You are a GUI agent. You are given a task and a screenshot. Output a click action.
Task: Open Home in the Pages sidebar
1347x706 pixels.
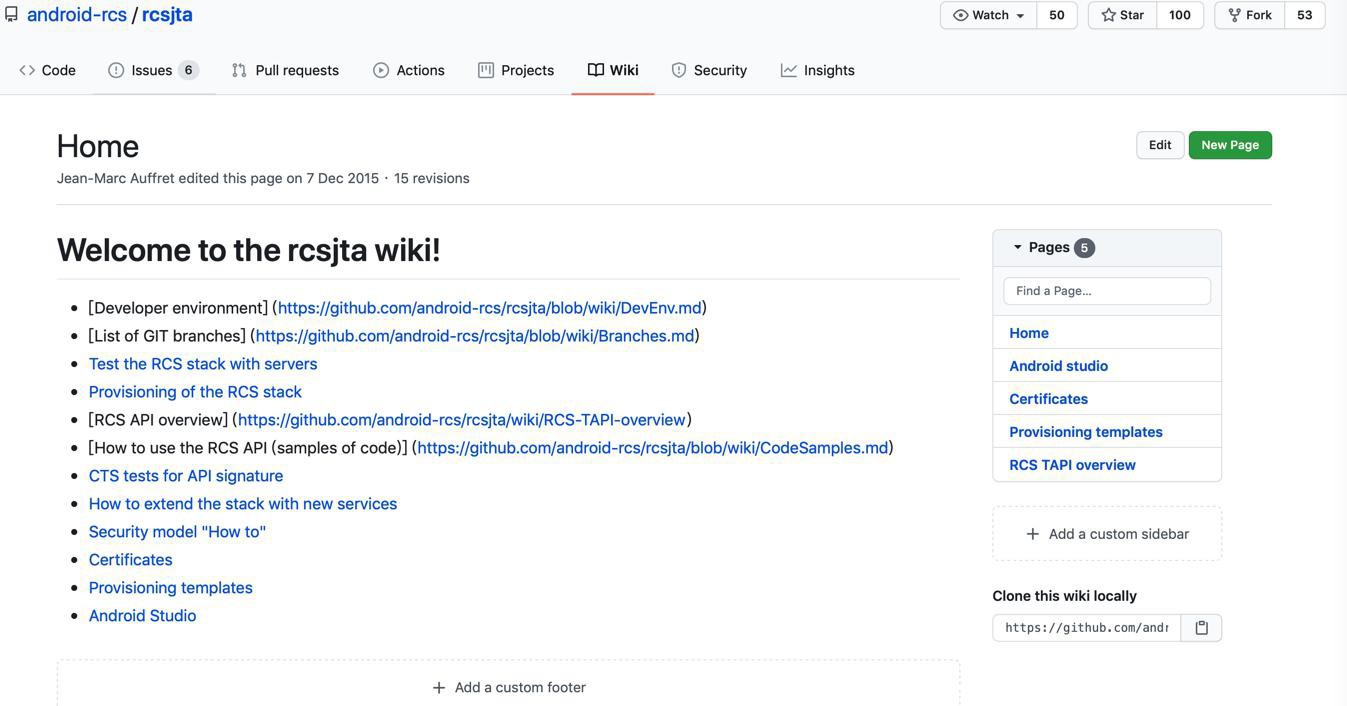1029,333
